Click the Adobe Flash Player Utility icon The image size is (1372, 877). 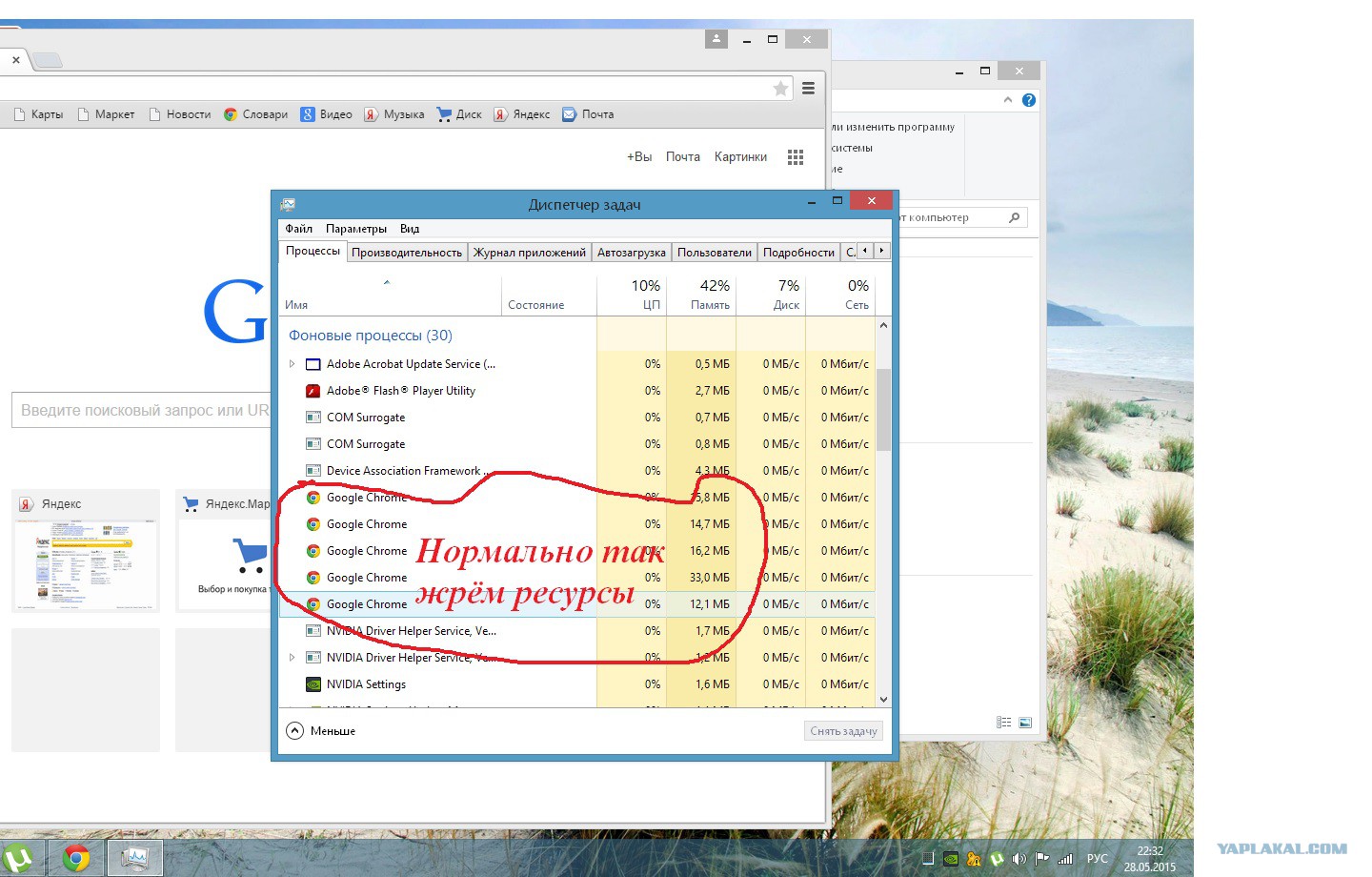tap(313, 391)
